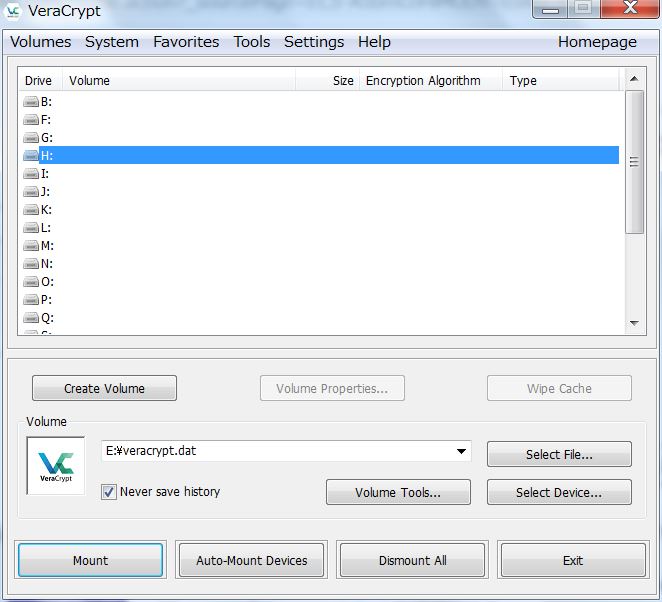Screen dimensions: 662x602
Task: Click the M: drive icon
Action: 31,246
